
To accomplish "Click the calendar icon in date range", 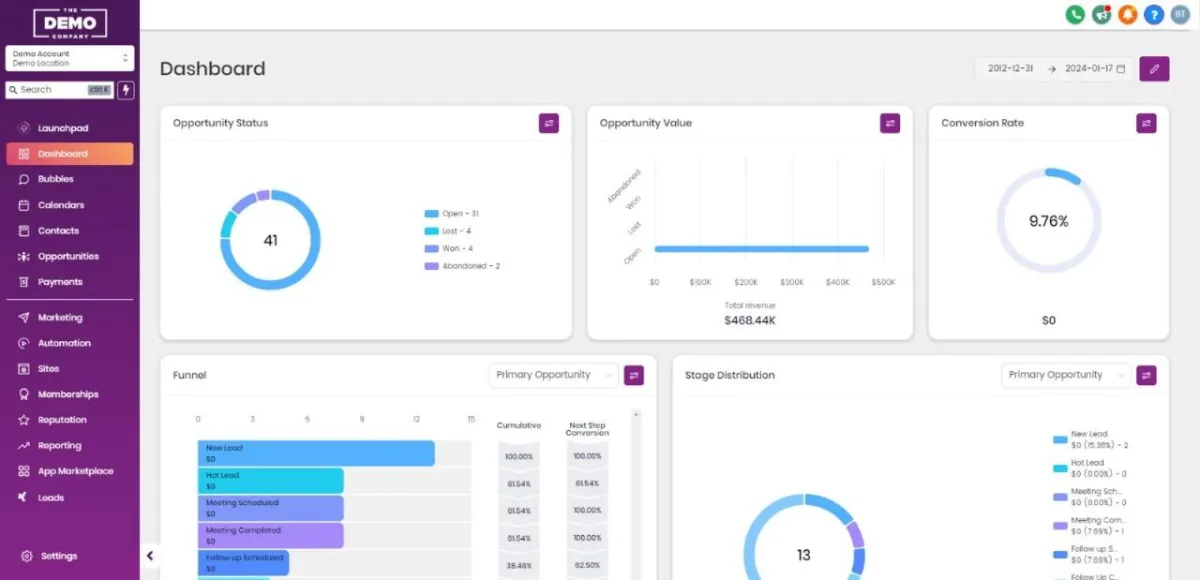I will (x=1121, y=69).
